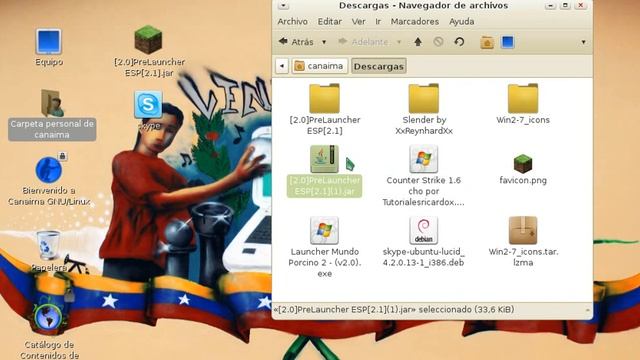The image size is (640, 360).
Task: Click the Atrás back button
Action: click(296, 42)
